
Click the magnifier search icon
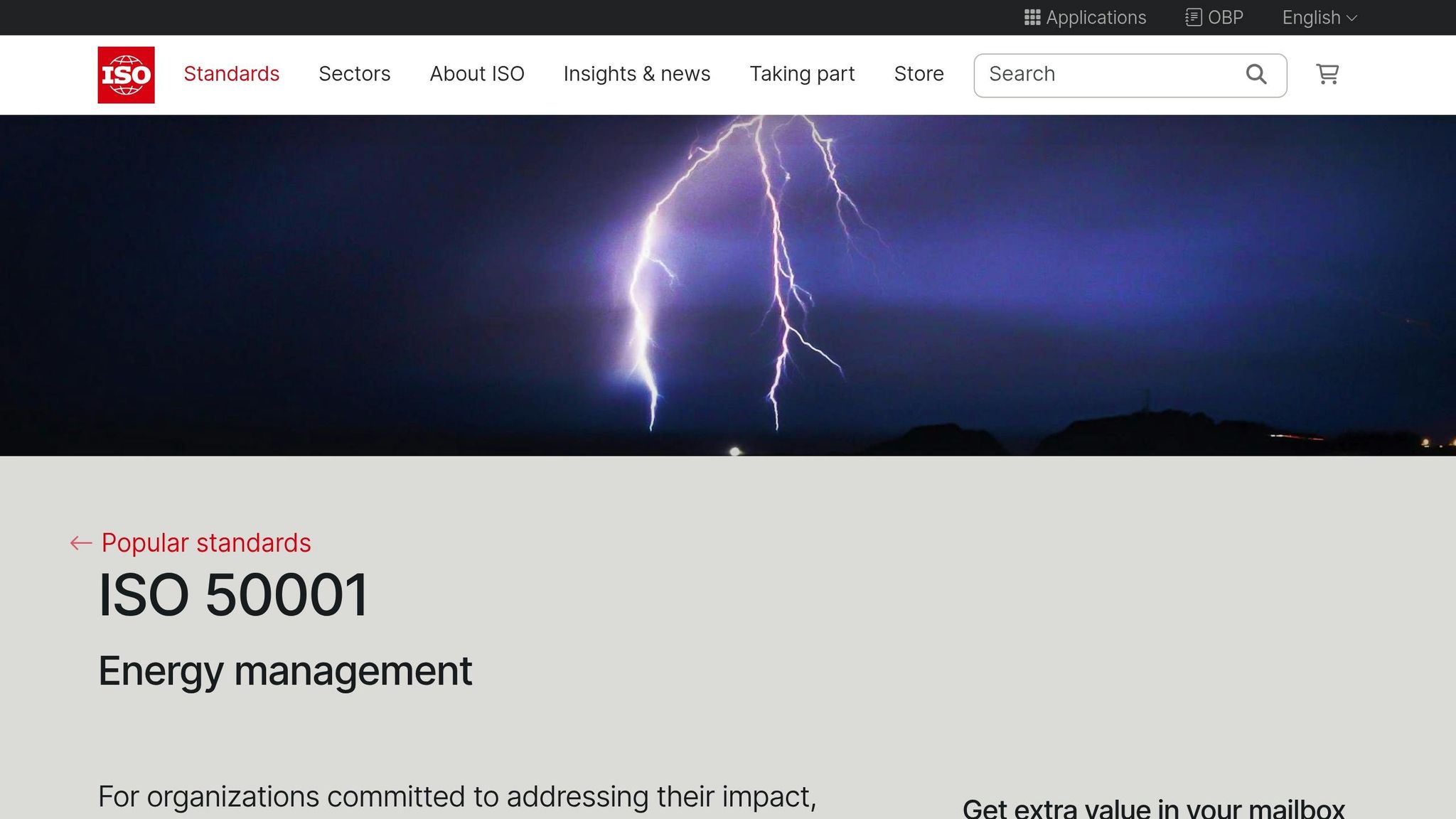1256,74
